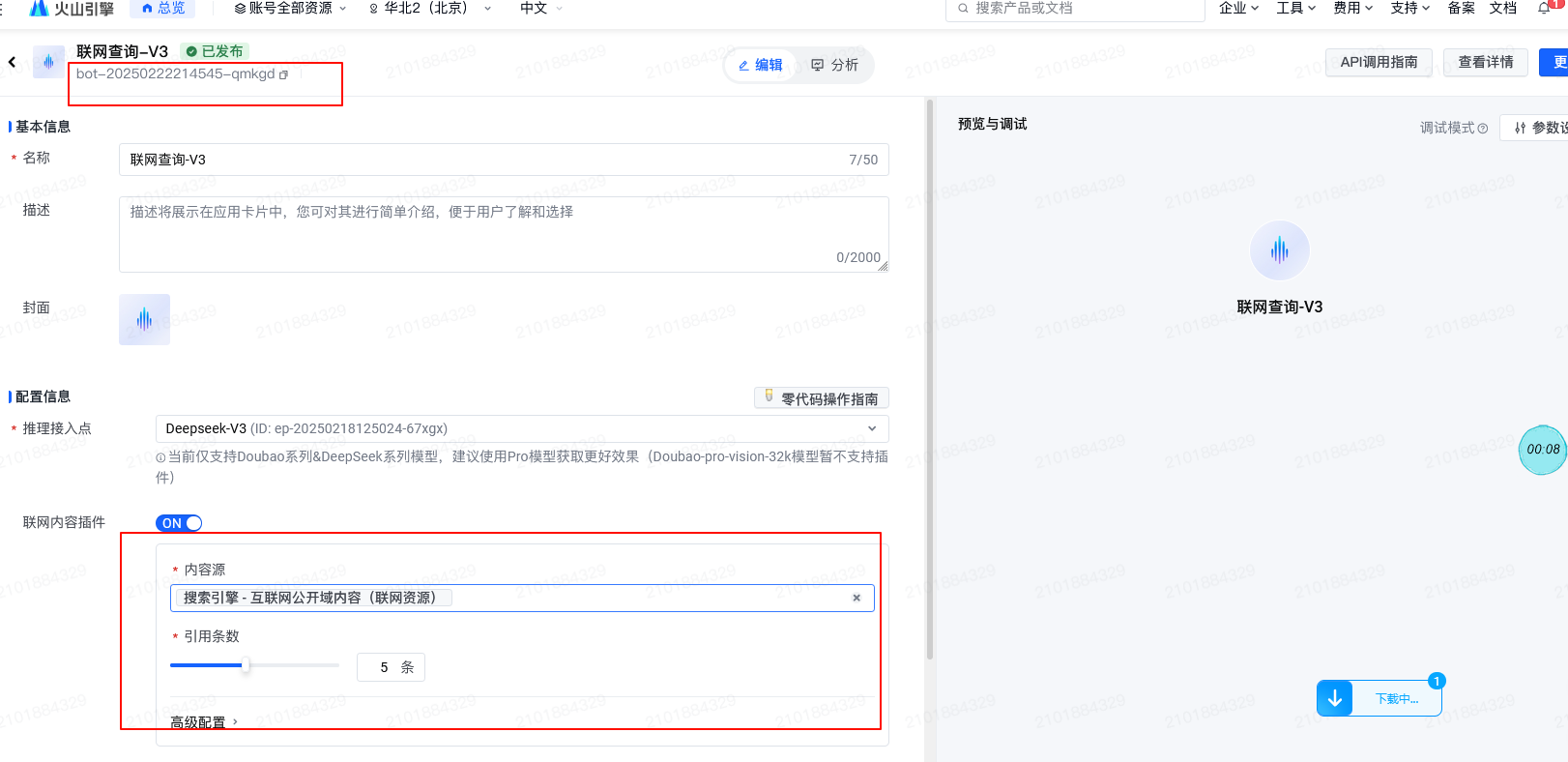The height and width of the screenshot is (762, 1568).
Task: Adjust the citation count slider
Action: click(x=246, y=665)
